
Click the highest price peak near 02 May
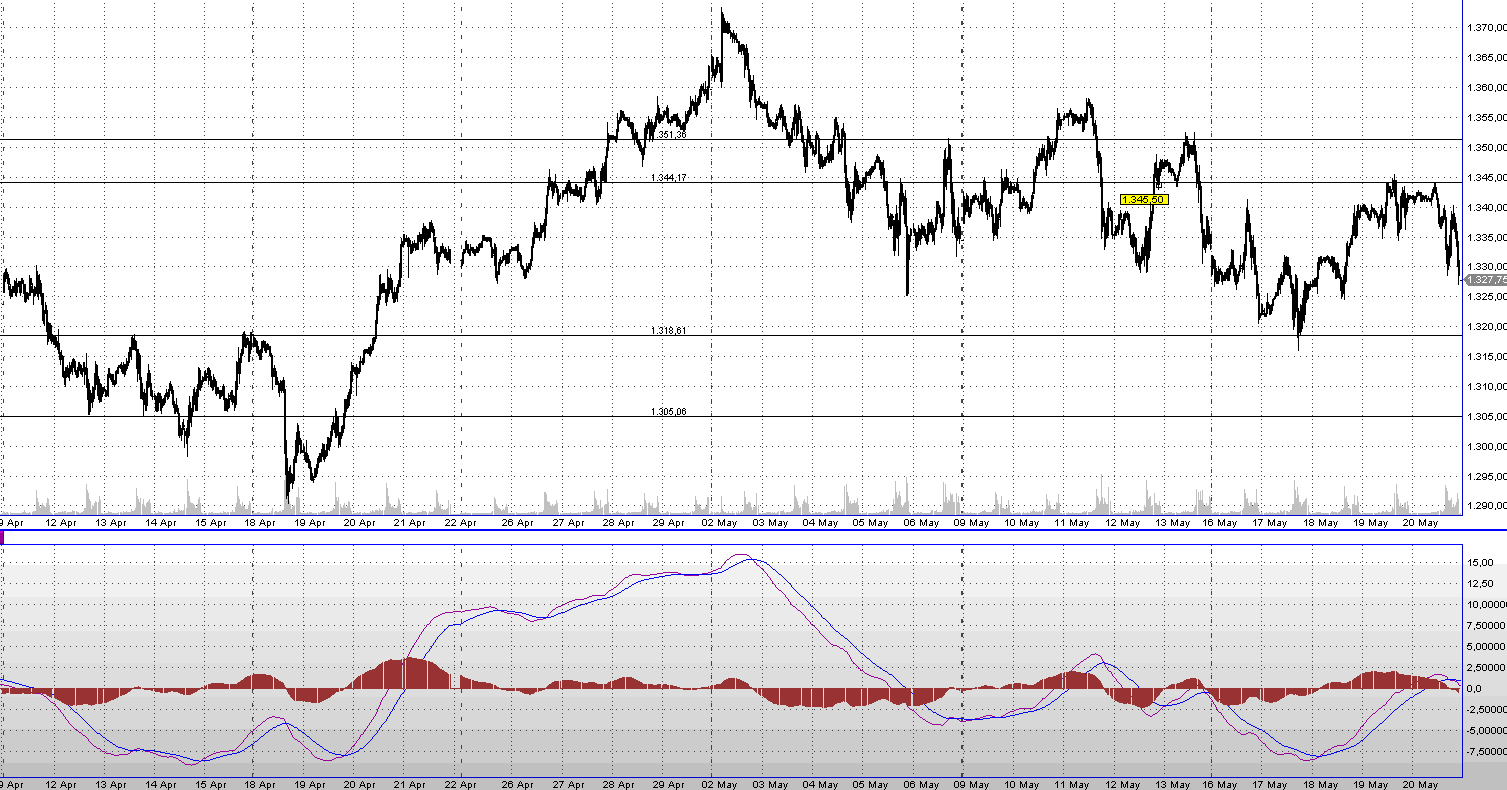(722, 12)
